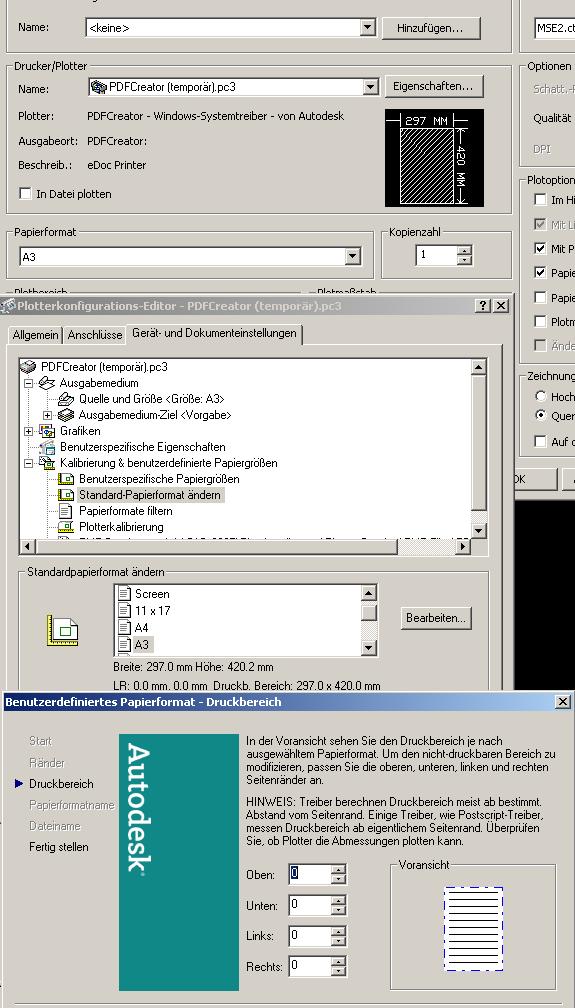Switch to the Anschlüsse tab
The image size is (575, 1008).
click(x=95, y=335)
